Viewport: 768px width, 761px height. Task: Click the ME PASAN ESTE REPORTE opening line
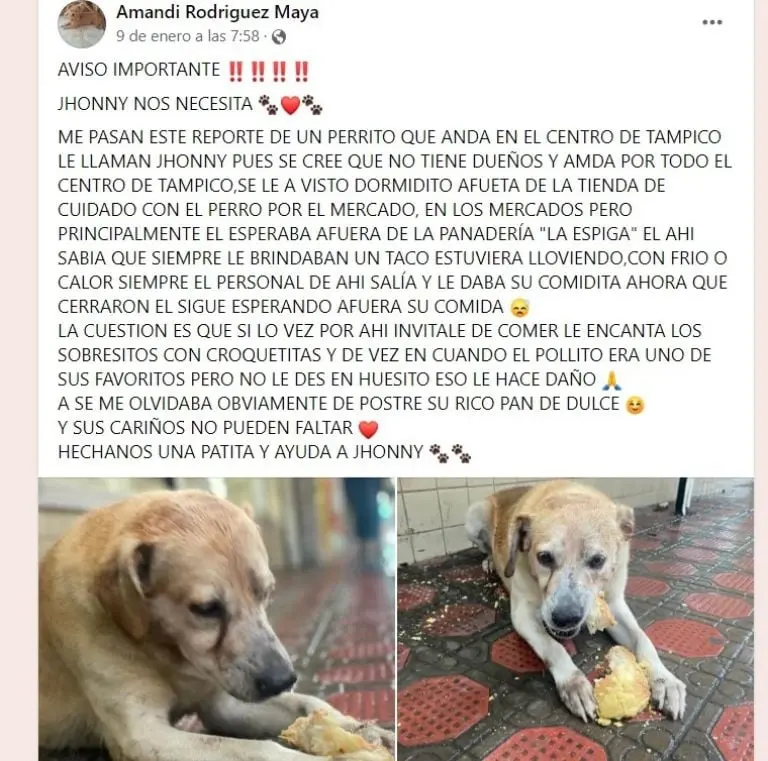tap(389, 137)
